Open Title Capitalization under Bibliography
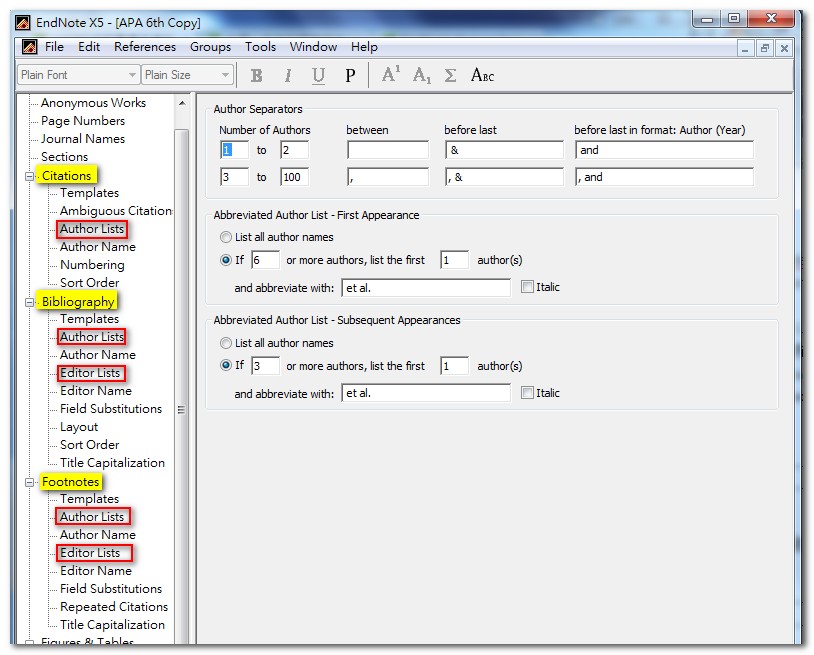The height and width of the screenshot is (655, 814). 112,463
